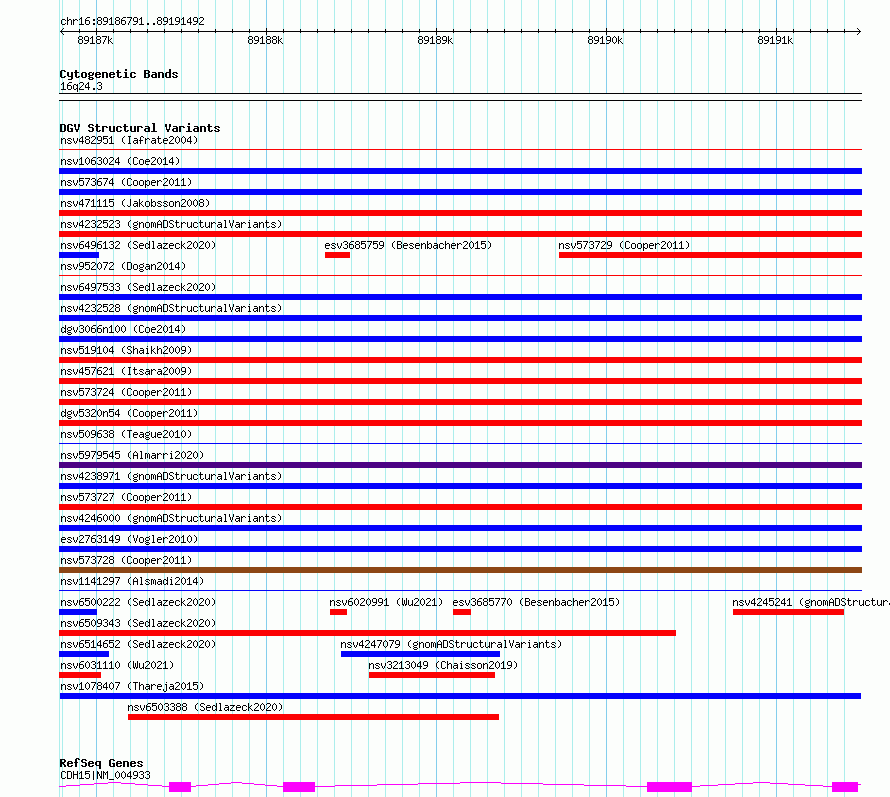This screenshot has width=890, height=797.
Task: Select the blue bar under nsv4247079
Action: [x=420, y=654]
